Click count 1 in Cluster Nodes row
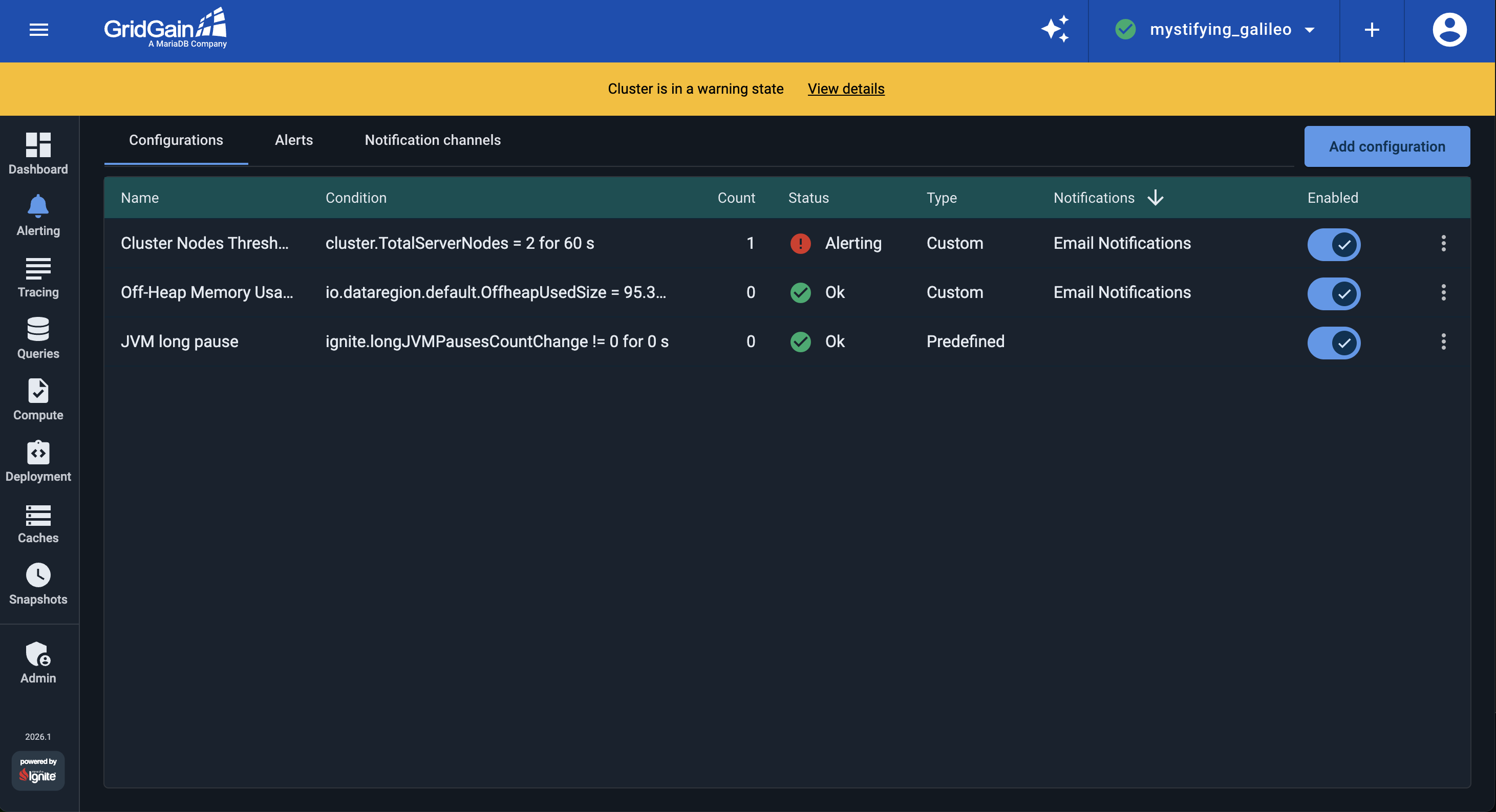This screenshot has width=1496, height=812. click(x=751, y=243)
